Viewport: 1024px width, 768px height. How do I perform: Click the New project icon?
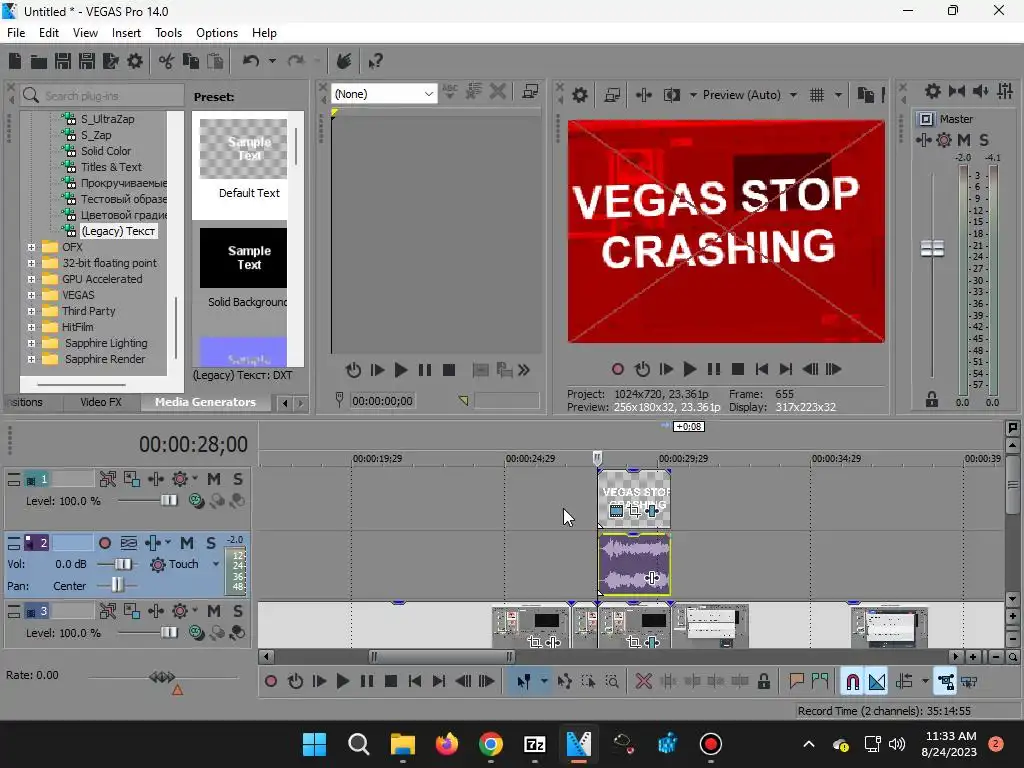[x=14, y=61]
